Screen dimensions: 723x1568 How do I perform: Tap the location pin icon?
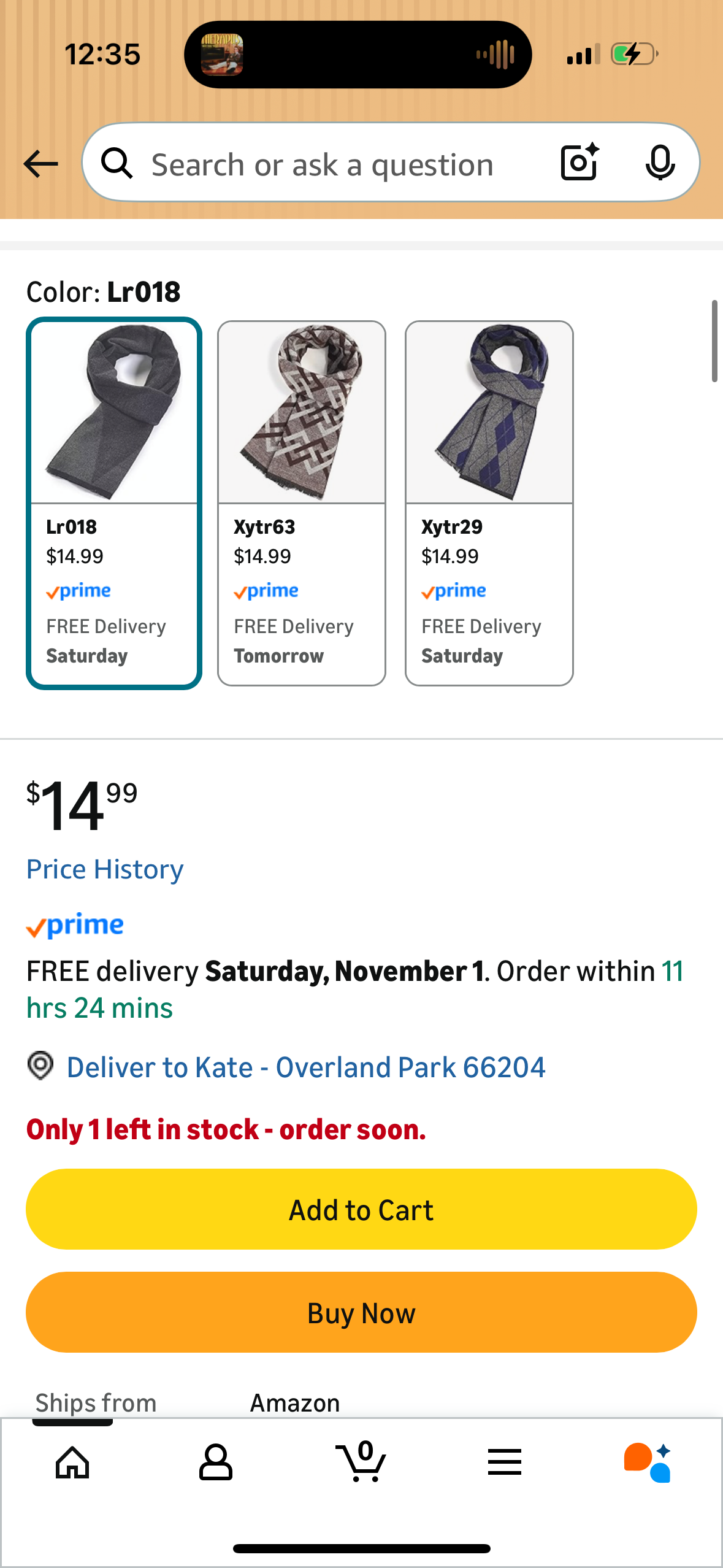(40, 1066)
